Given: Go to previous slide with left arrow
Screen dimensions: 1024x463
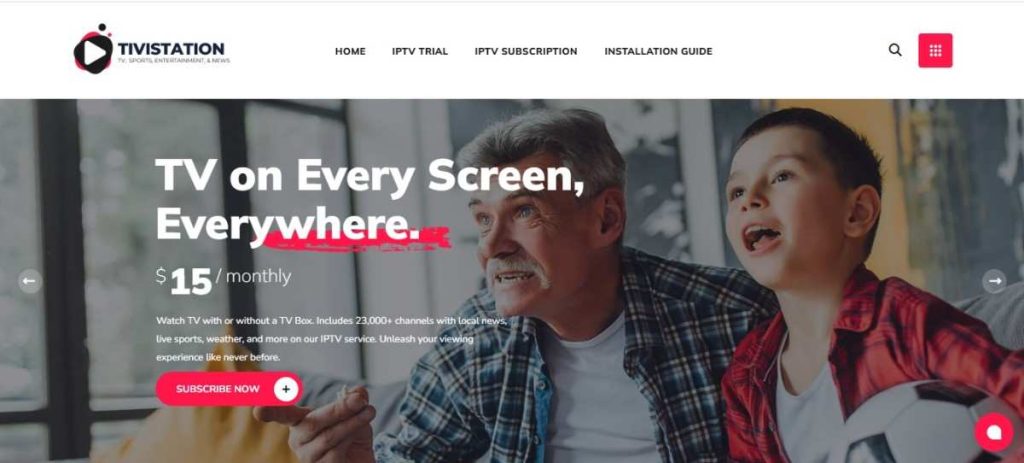Looking at the screenshot, I should pos(29,281).
